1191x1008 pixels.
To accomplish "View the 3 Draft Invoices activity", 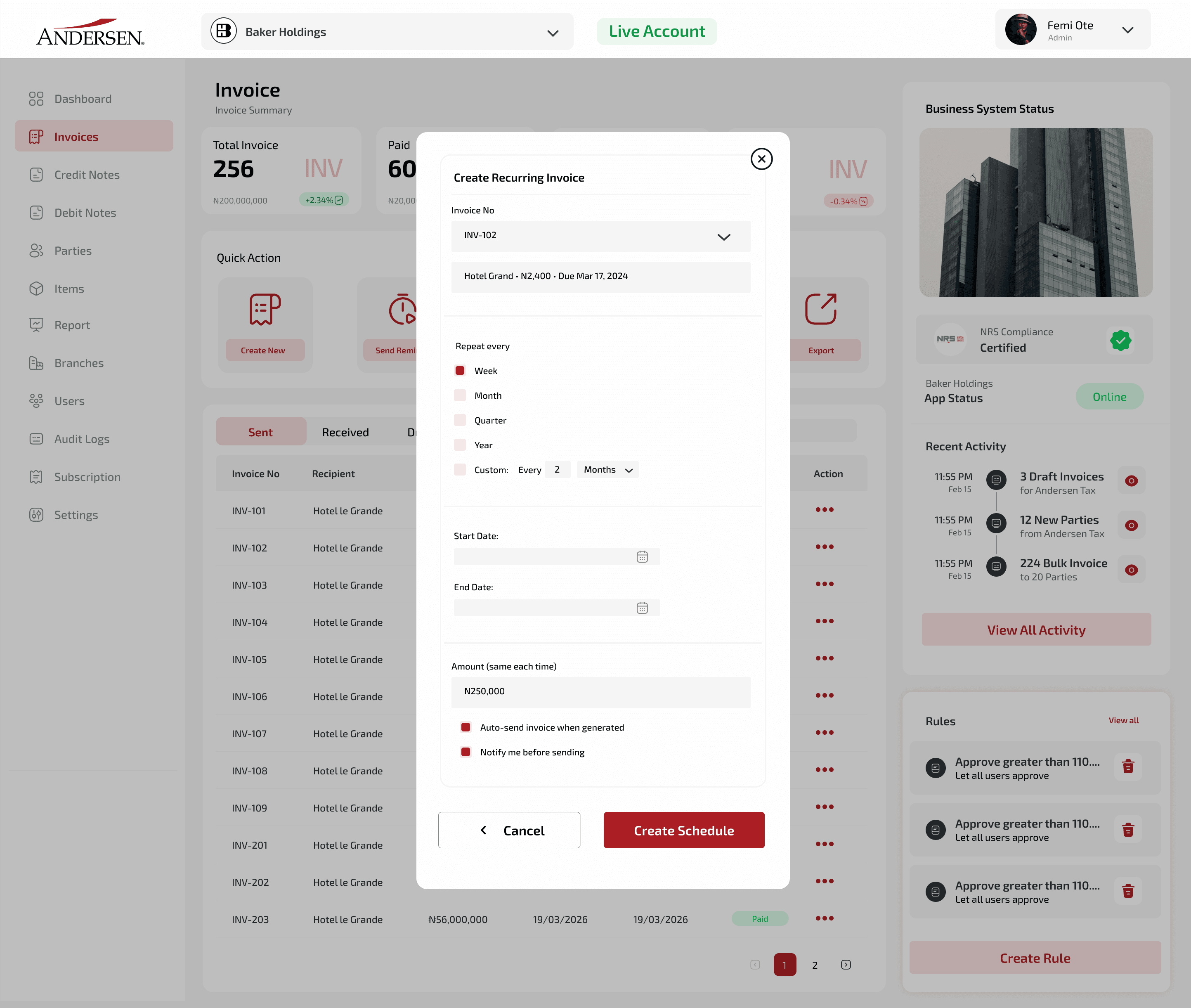I will coord(1131,481).
